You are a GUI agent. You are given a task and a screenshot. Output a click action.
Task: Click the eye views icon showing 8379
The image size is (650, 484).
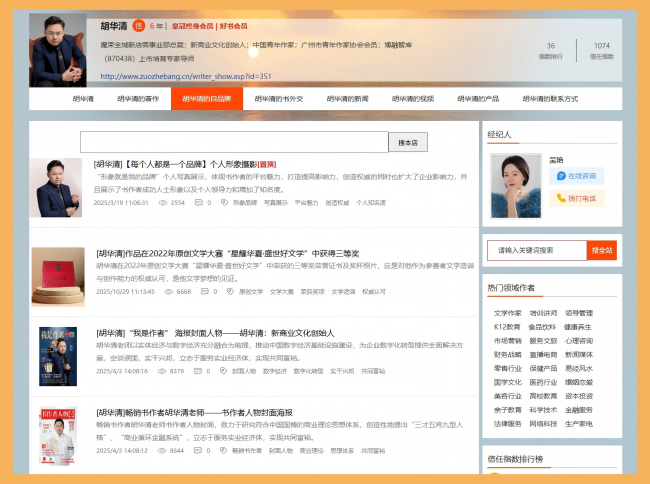click(x=161, y=371)
